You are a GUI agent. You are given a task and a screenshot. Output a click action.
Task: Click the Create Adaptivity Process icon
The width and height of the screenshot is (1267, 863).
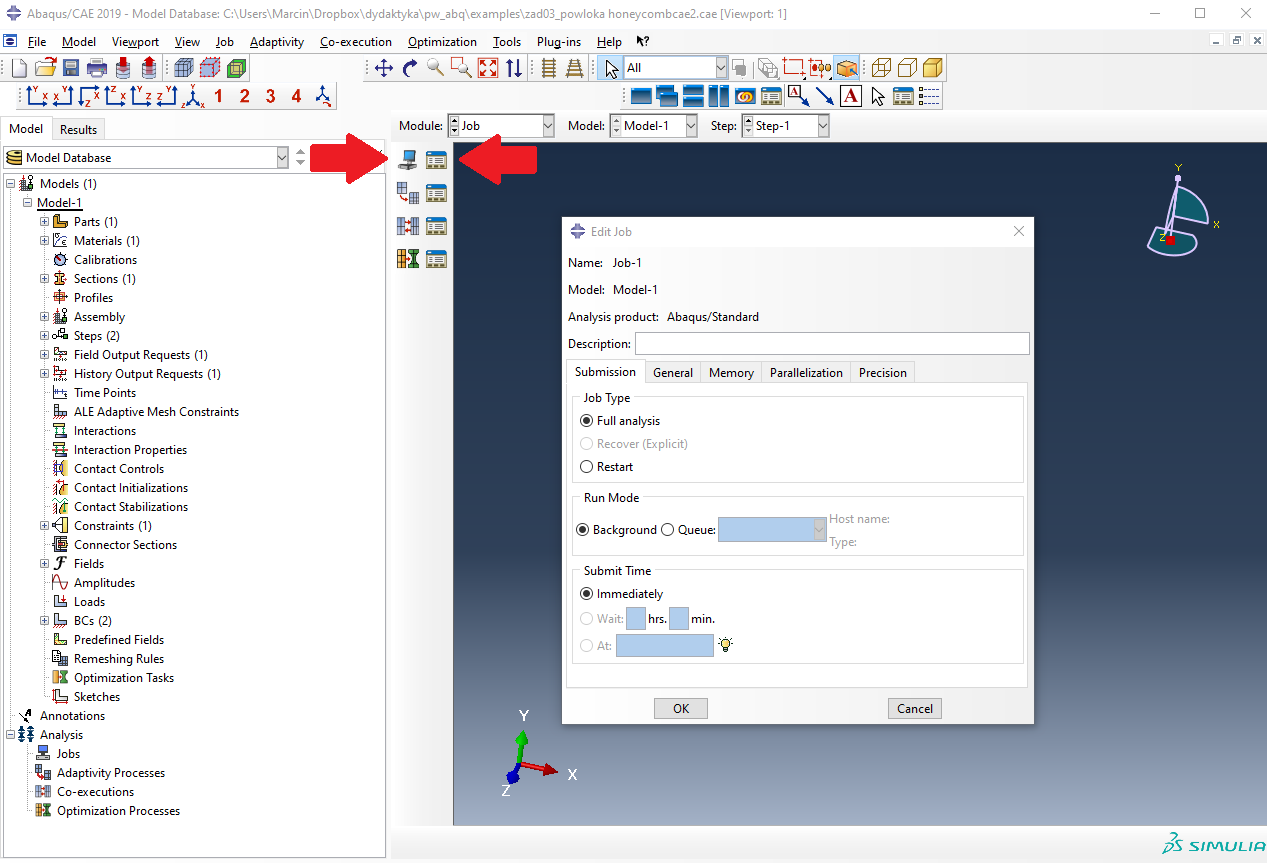[408, 193]
